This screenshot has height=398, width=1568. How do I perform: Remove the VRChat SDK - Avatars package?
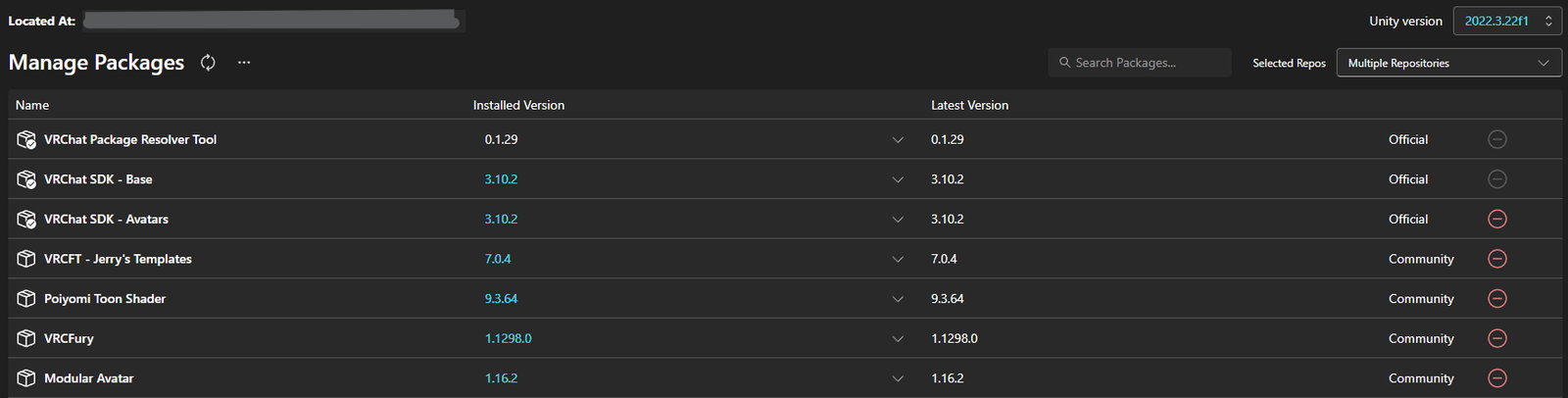(1496, 219)
